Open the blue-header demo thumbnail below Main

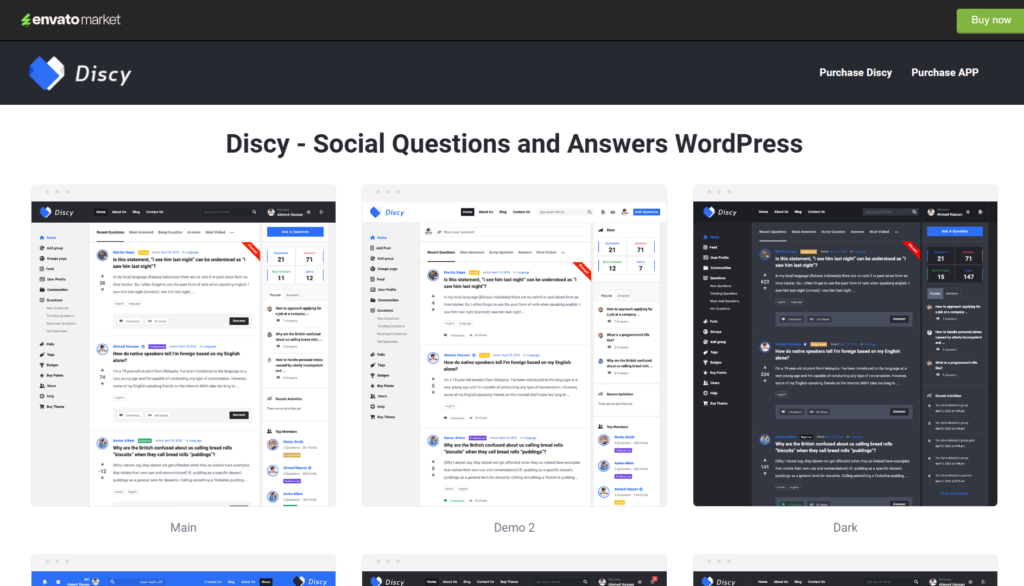(184, 570)
